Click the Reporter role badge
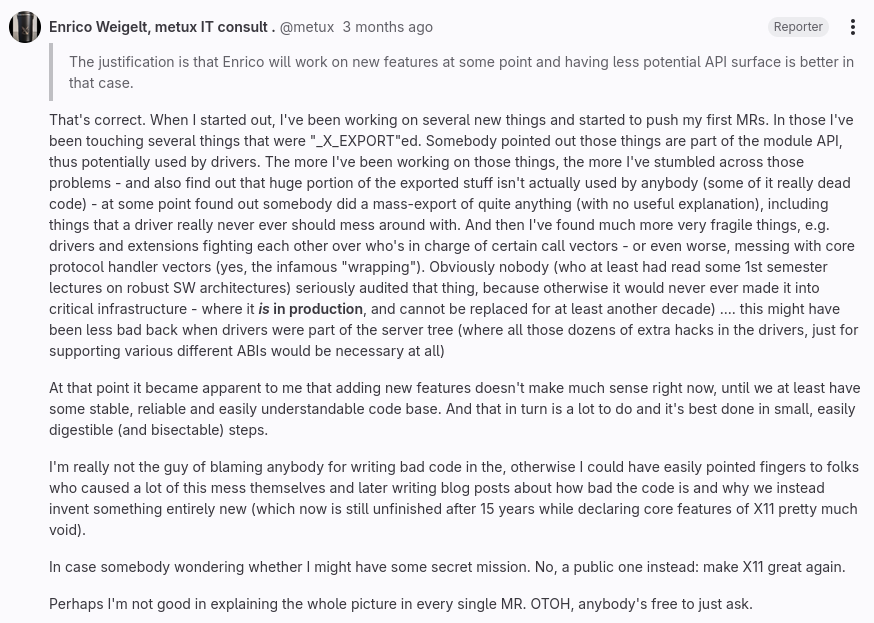Screen dimensions: 874x623 798,27
